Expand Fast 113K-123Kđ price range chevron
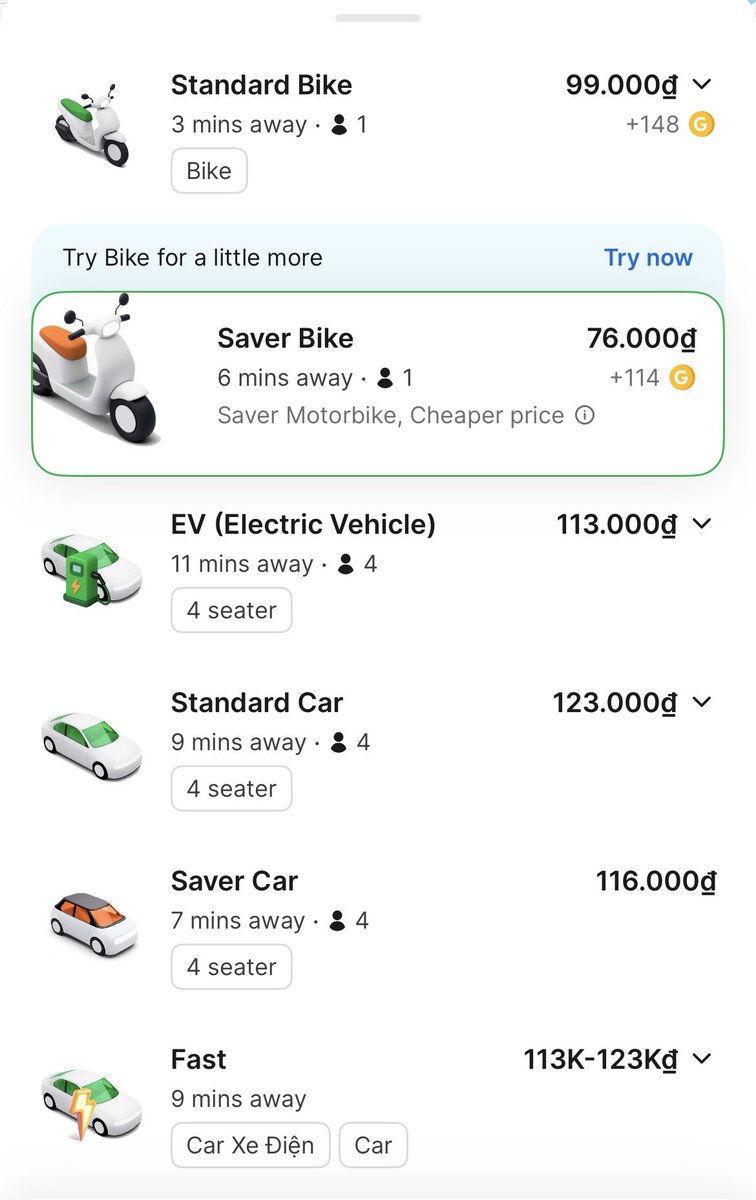756x1200 pixels. 702,1059
